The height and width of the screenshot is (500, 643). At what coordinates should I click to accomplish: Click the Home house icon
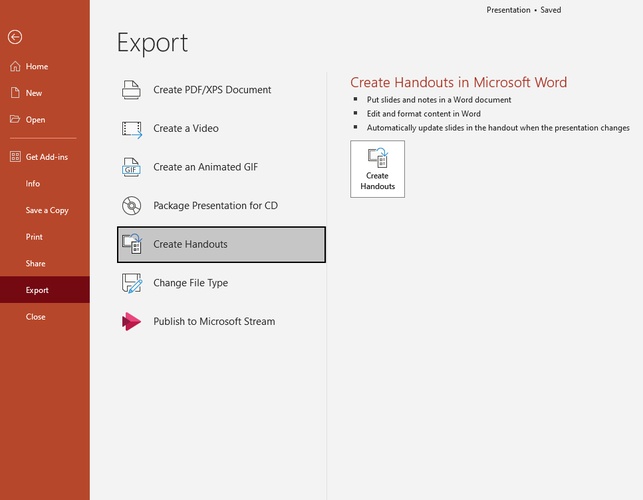(x=15, y=66)
